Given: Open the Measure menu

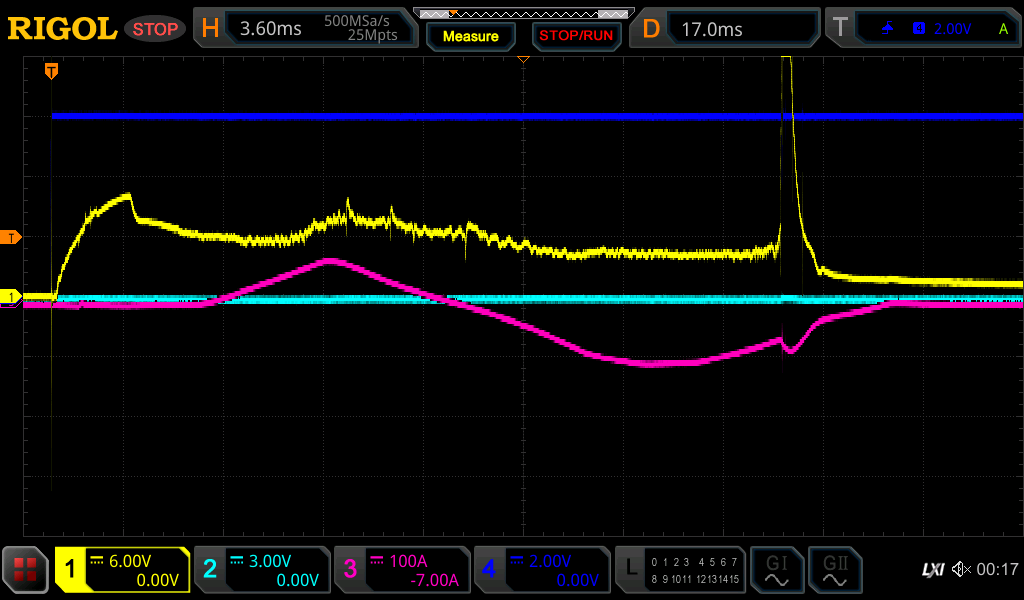Looking at the screenshot, I should coord(470,36).
